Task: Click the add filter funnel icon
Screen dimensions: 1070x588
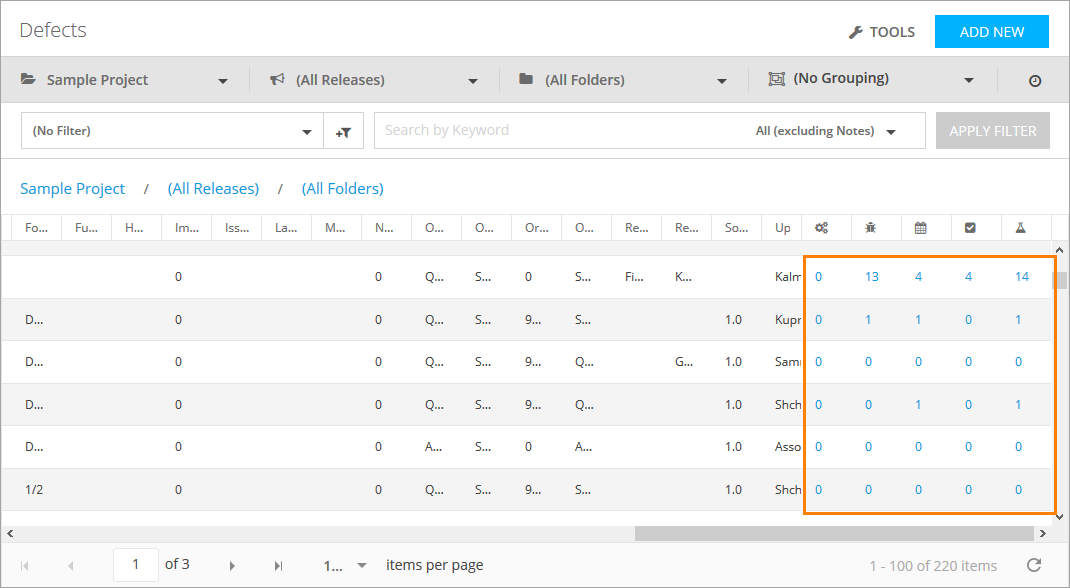Action: point(344,131)
